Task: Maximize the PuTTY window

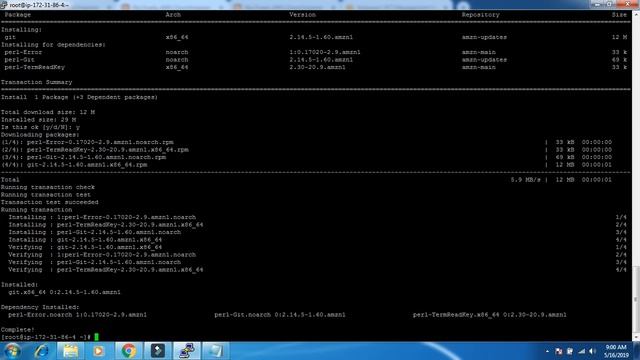Action: (610, 4)
